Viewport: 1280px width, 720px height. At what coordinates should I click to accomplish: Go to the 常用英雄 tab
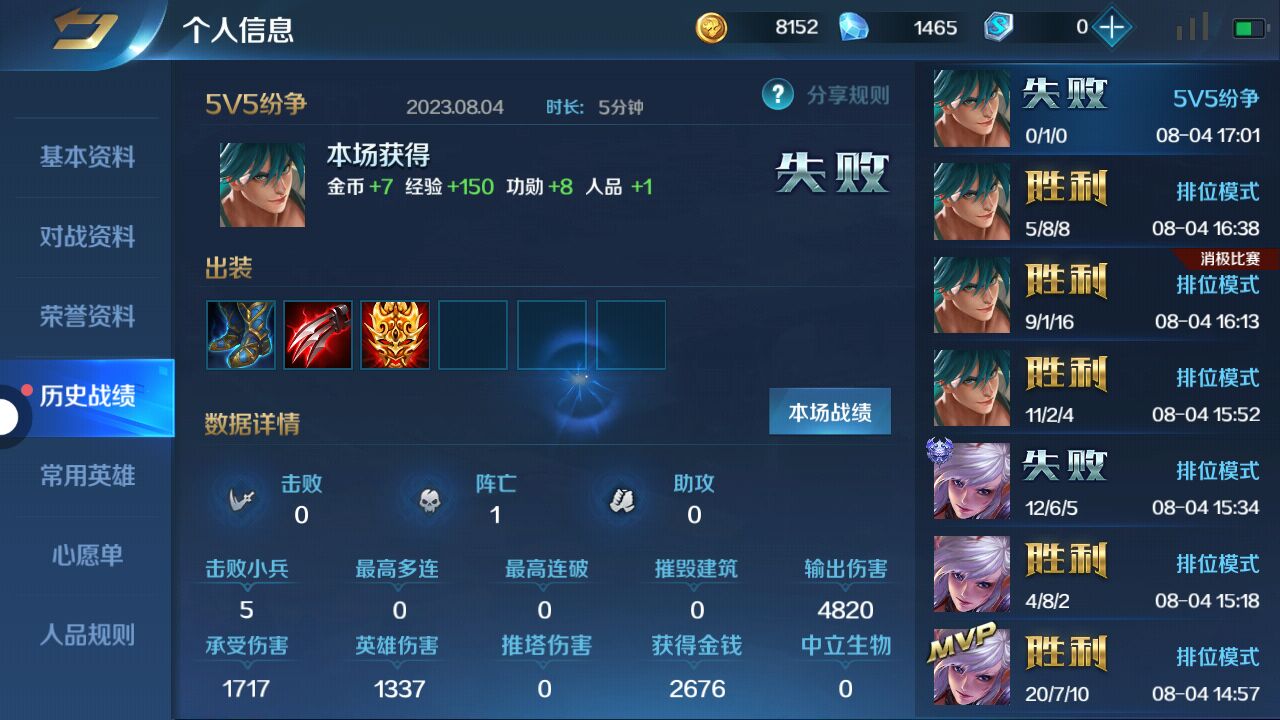87,475
